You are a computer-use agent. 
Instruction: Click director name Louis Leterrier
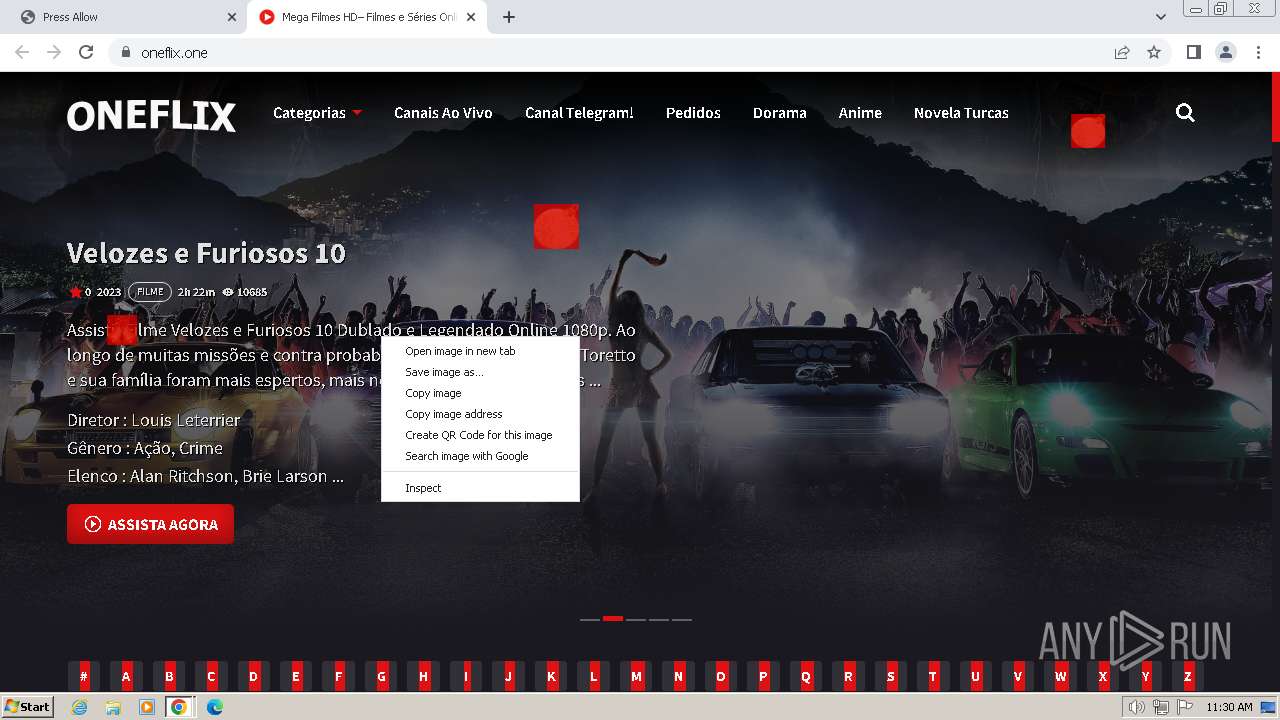[186, 420]
